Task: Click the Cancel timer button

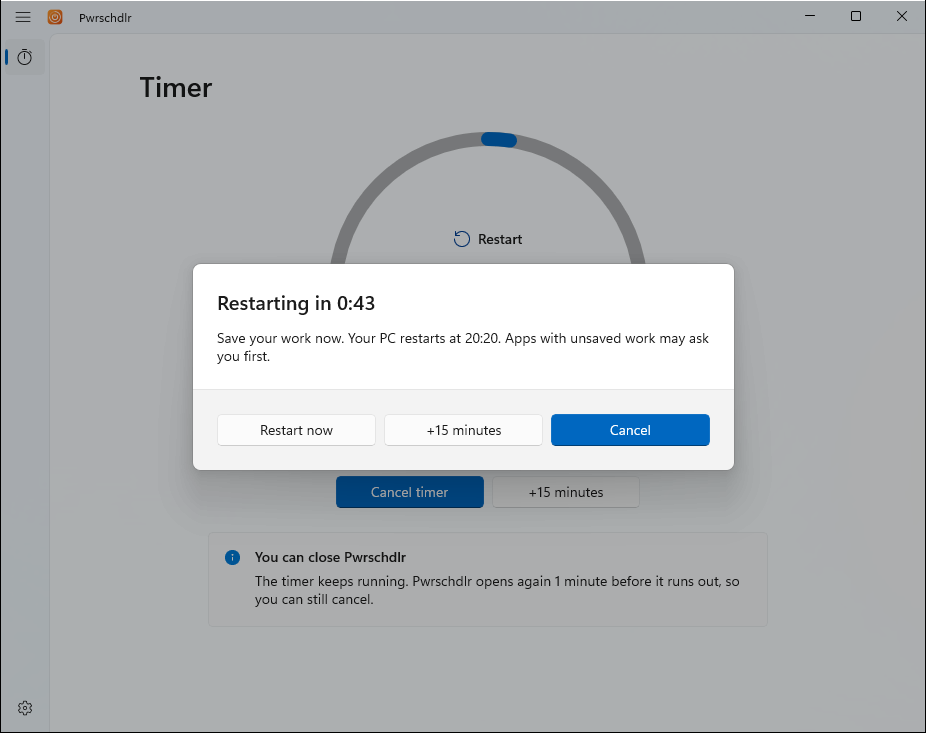Action: click(410, 492)
